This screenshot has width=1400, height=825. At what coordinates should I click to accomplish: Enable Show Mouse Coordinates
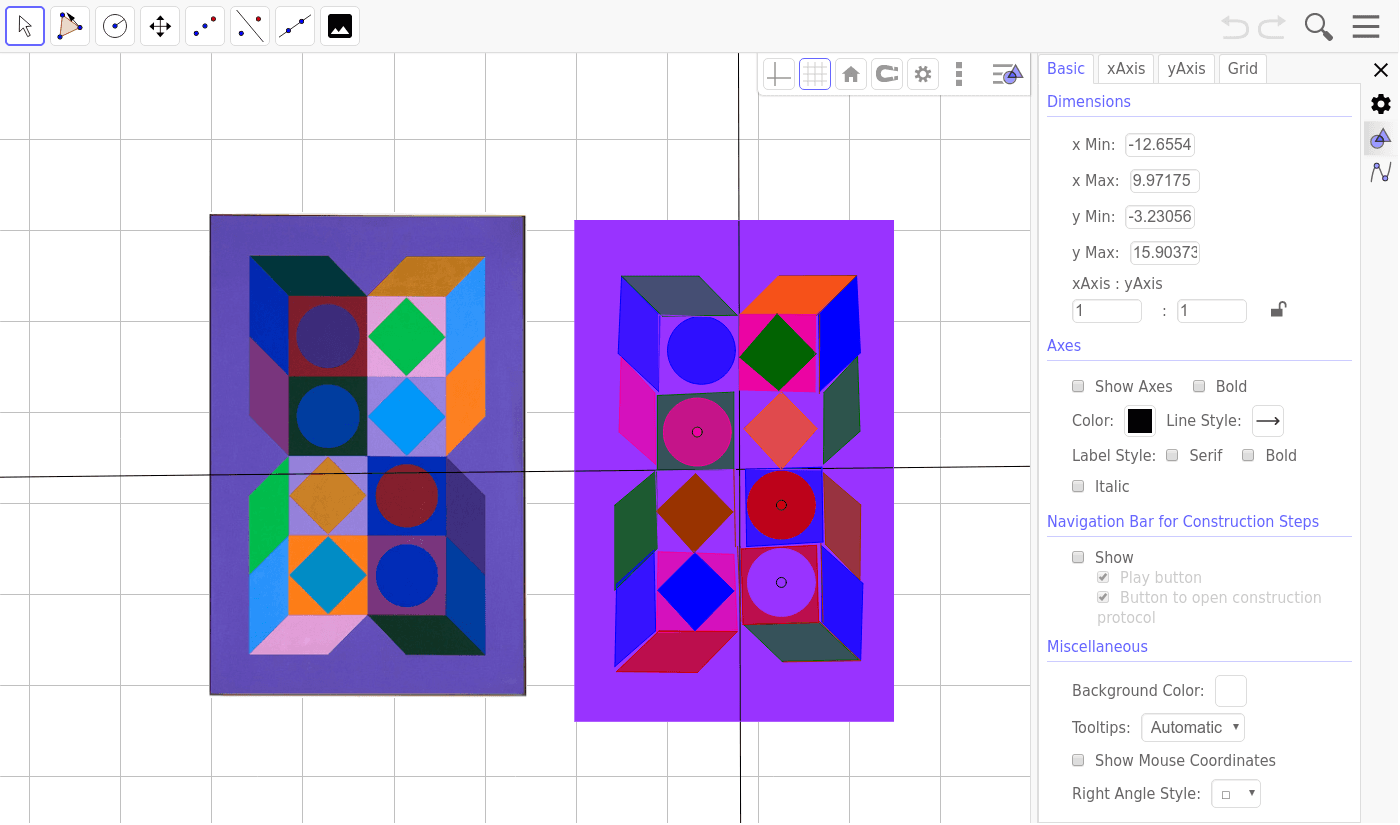point(1078,760)
